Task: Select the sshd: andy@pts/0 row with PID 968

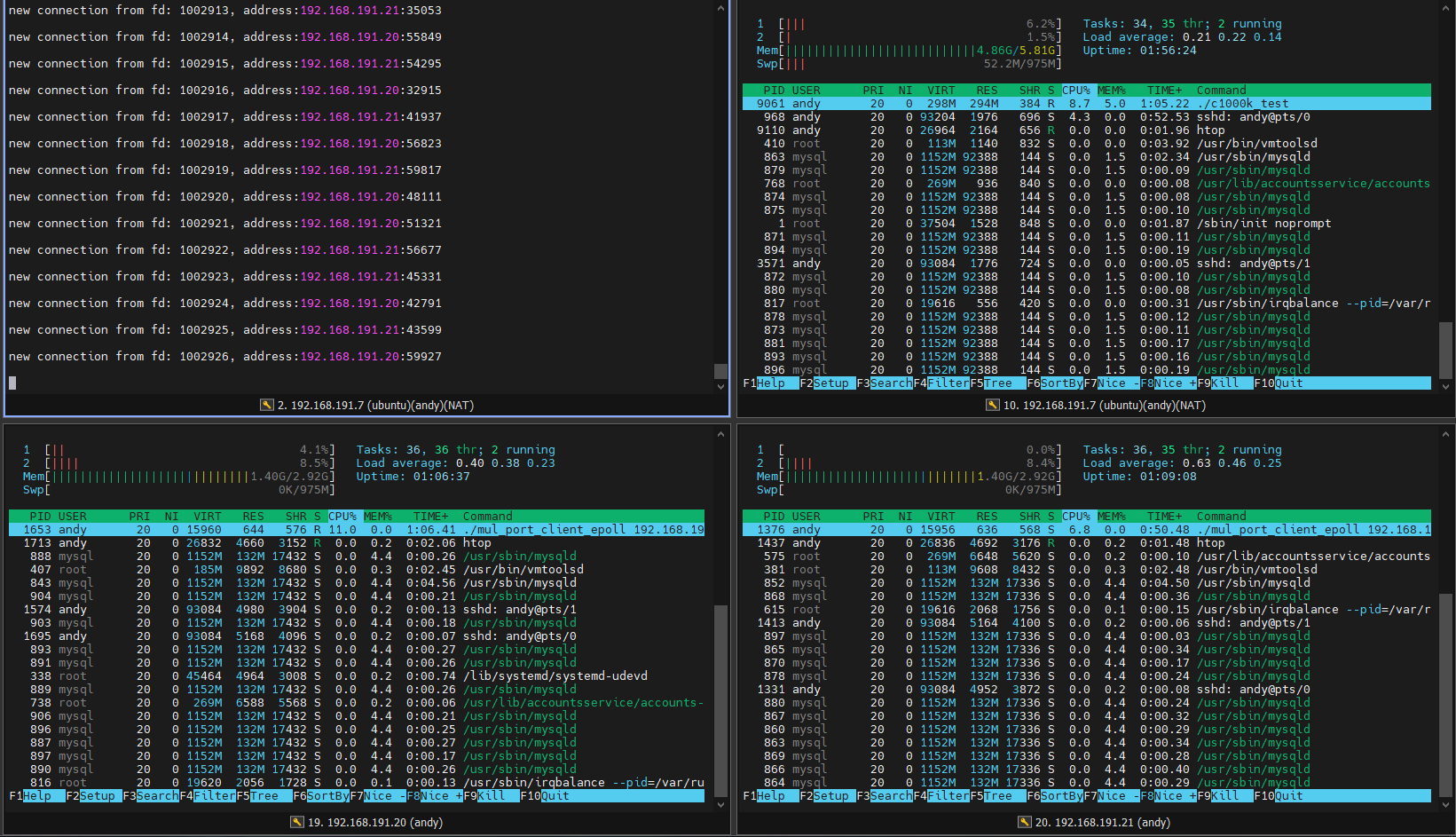Action: (1087, 117)
